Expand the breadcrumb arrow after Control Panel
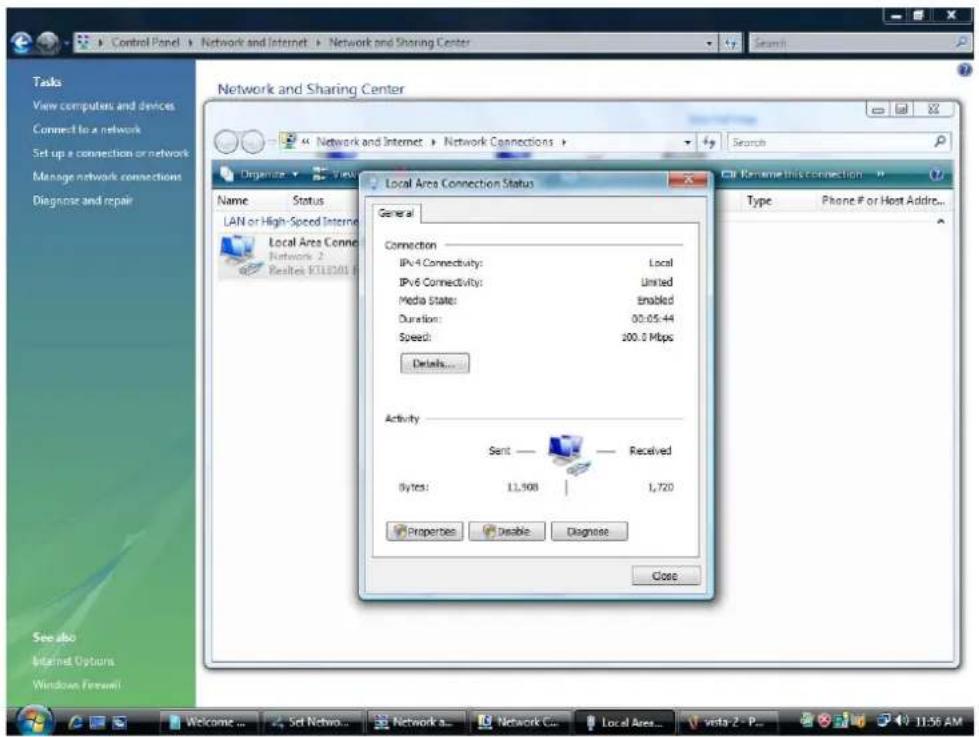This screenshot has width=979, height=737. click(190, 42)
